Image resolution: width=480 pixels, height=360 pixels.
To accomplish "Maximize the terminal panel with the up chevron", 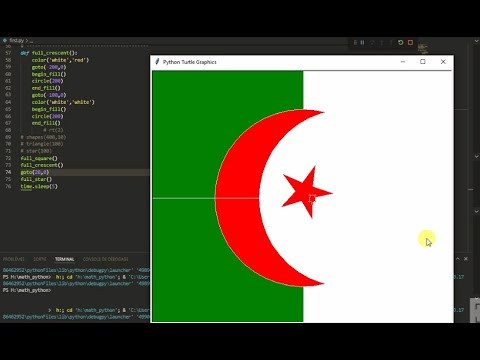I will [x=458, y=259].
